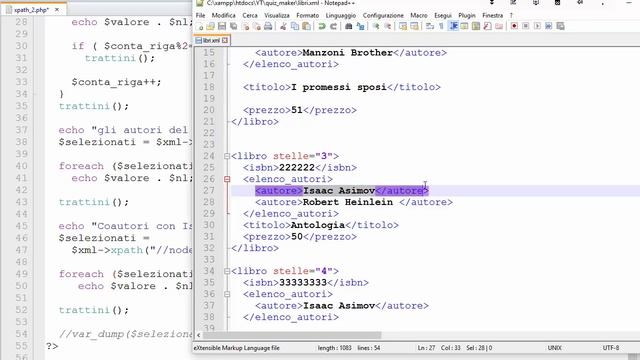Open the Visualizza menu
Screen dimensions: 640x360
(x=277, y=16)
